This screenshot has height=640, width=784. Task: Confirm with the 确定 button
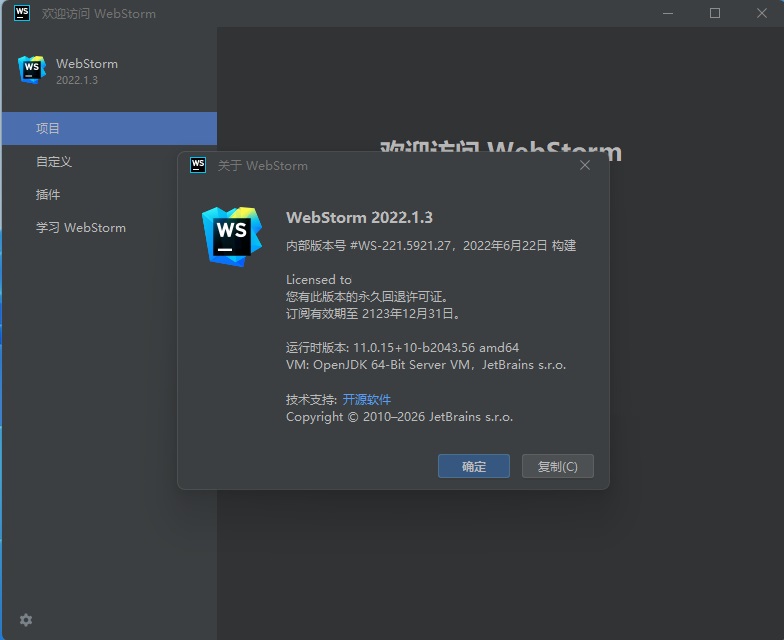[474, 466]
